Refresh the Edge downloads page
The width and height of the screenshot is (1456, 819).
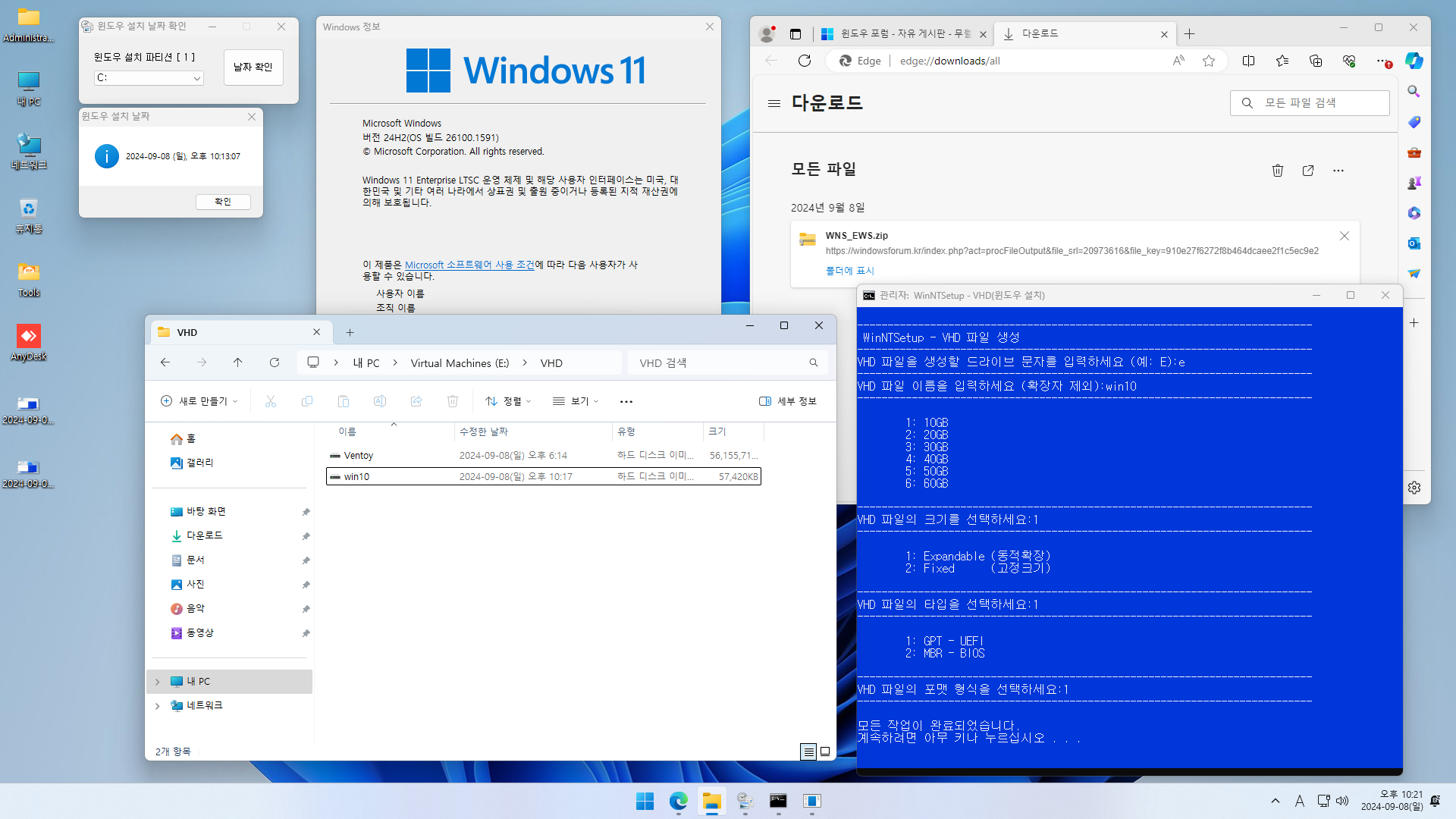coord(805,61)
